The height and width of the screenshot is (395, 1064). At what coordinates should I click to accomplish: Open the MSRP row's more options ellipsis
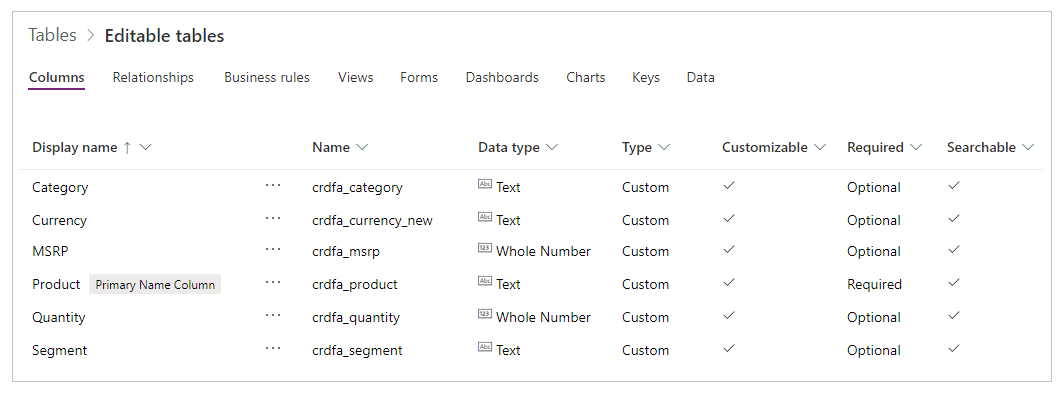(x=273, y=250)
